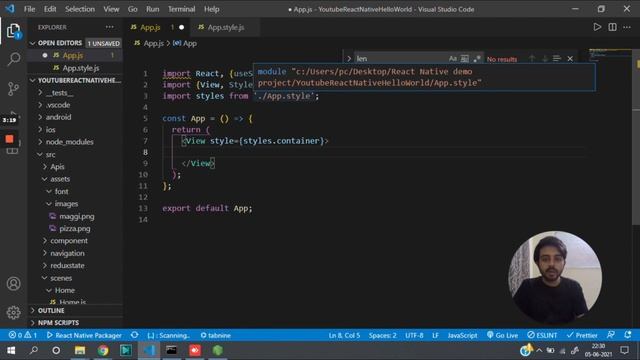Toggle Match Whole Word in find box
This screenshot has height=360, width=640.
tap(464, 59)
